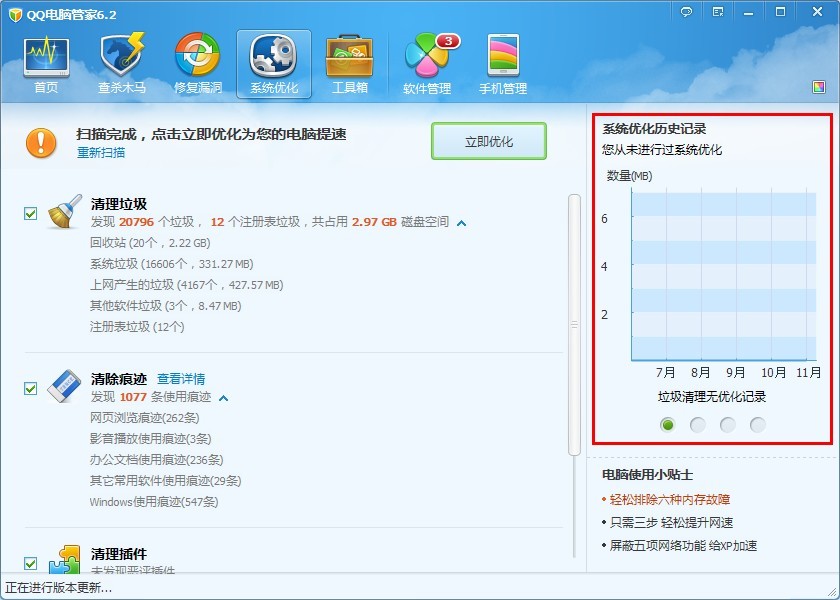Click the broom icon for 清理垃圾
This screenshot has width=840, height=600.
pos(65,212)
